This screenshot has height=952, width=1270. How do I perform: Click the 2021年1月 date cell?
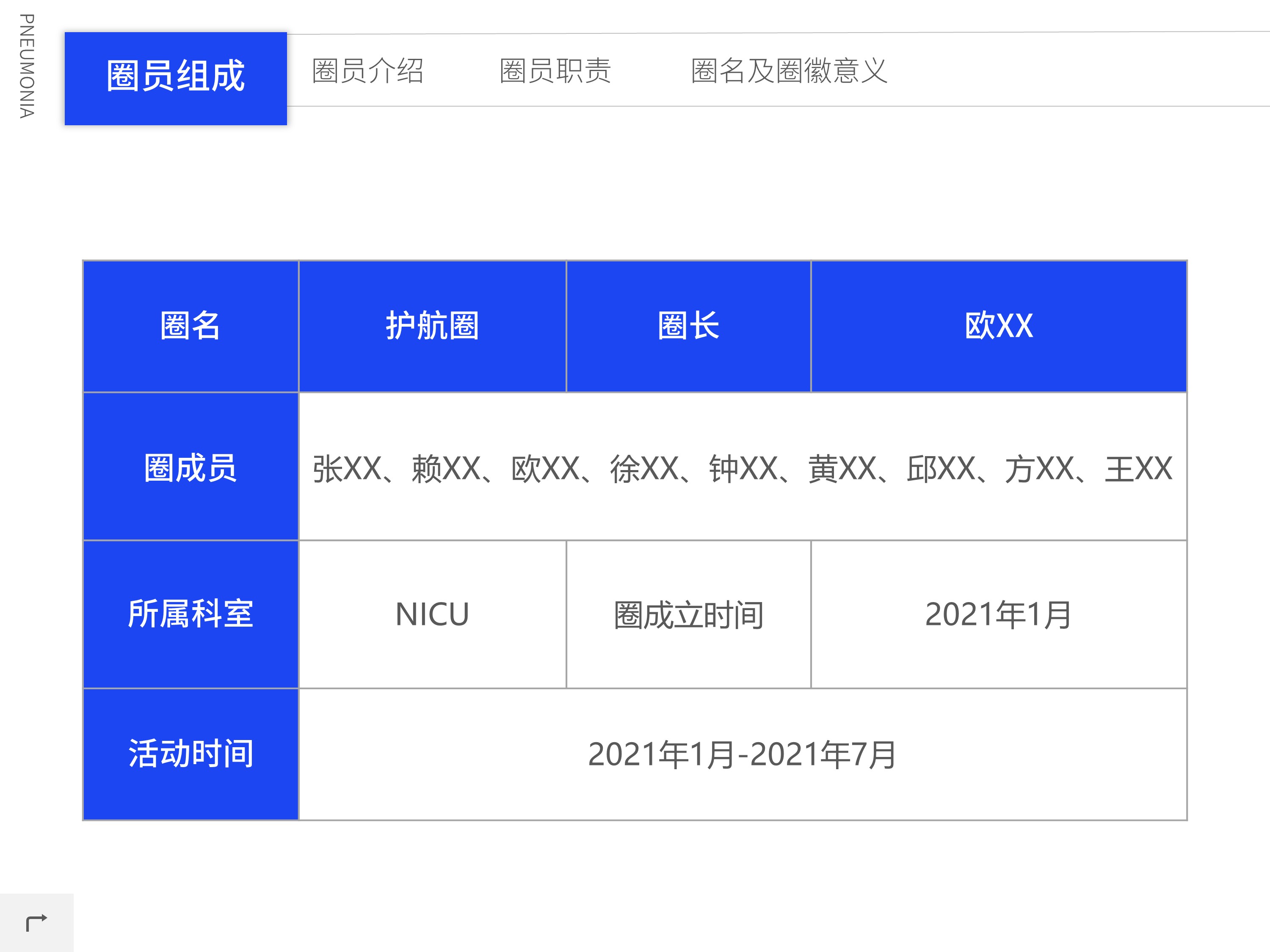(999, 615)
